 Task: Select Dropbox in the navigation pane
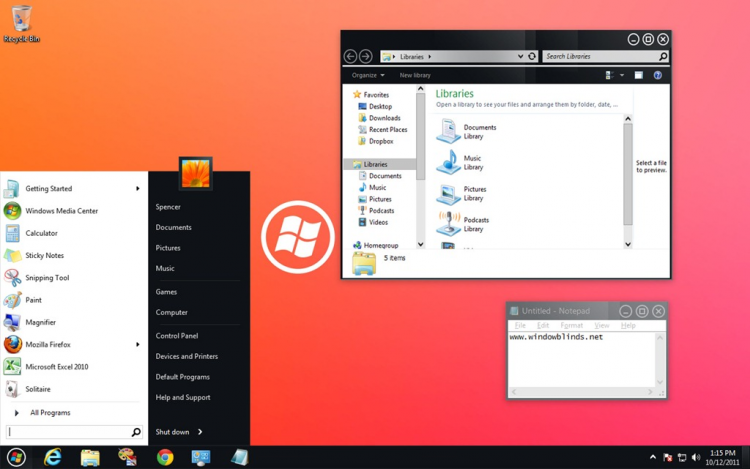[x=375, y=142]
